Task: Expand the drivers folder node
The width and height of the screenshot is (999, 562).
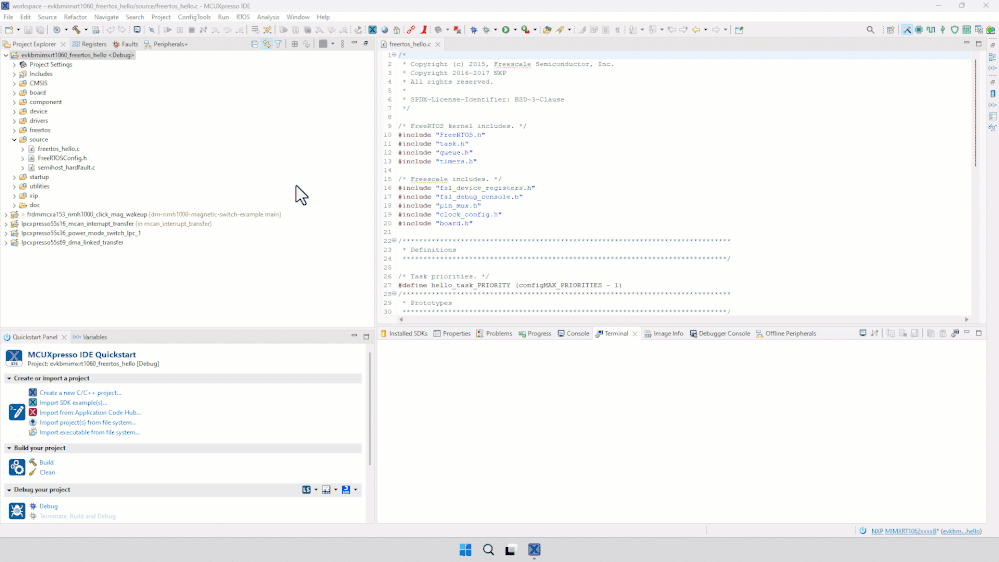Action: 14,120
